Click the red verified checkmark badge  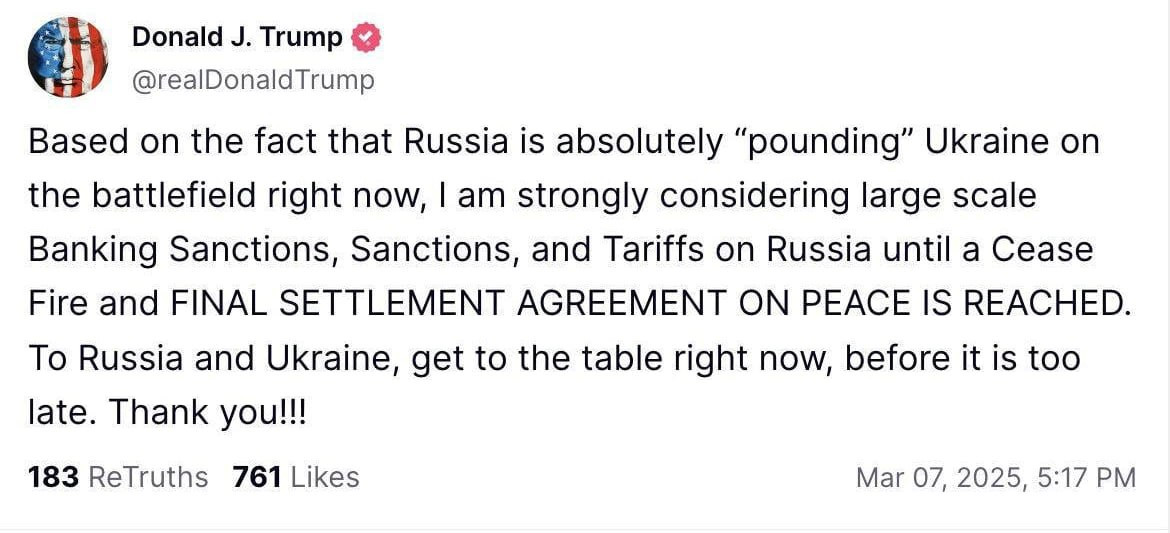pyautogui.click(x=366, y=37)
